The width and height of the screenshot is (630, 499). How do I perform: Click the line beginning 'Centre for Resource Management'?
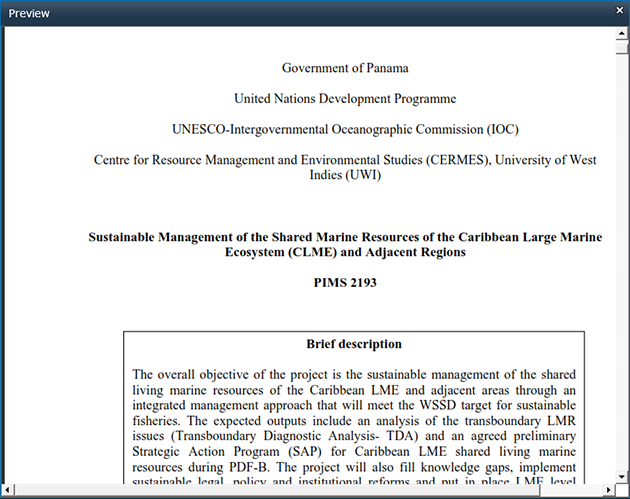(345, 160)
